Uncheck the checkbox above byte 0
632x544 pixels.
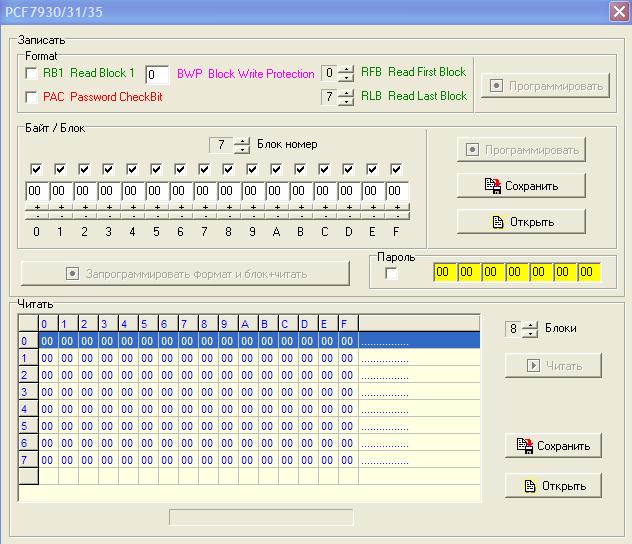pyautogui.click(x=36, y=169)
